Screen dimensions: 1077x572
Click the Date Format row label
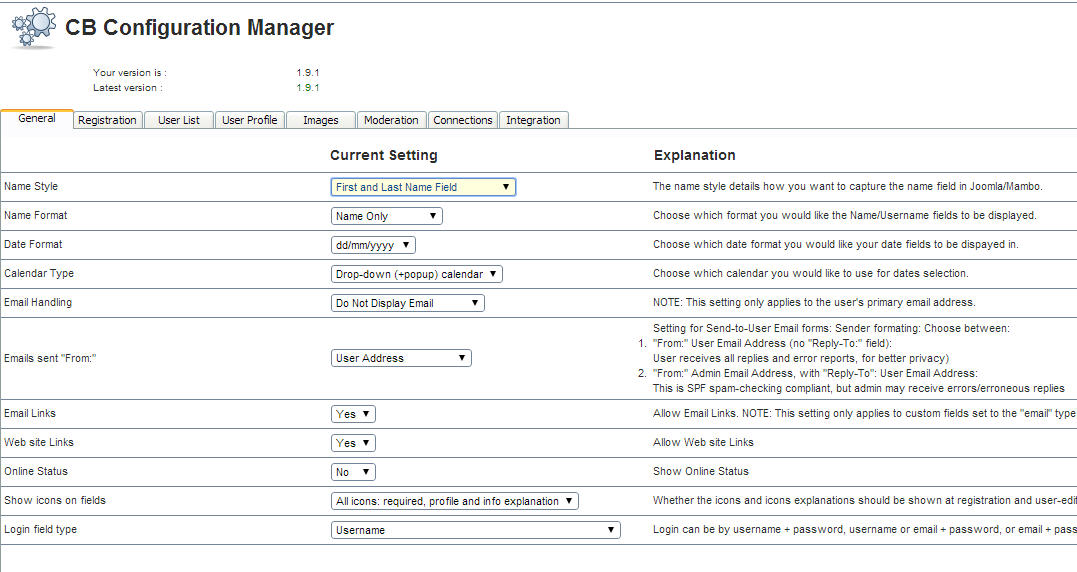[33, 244]
